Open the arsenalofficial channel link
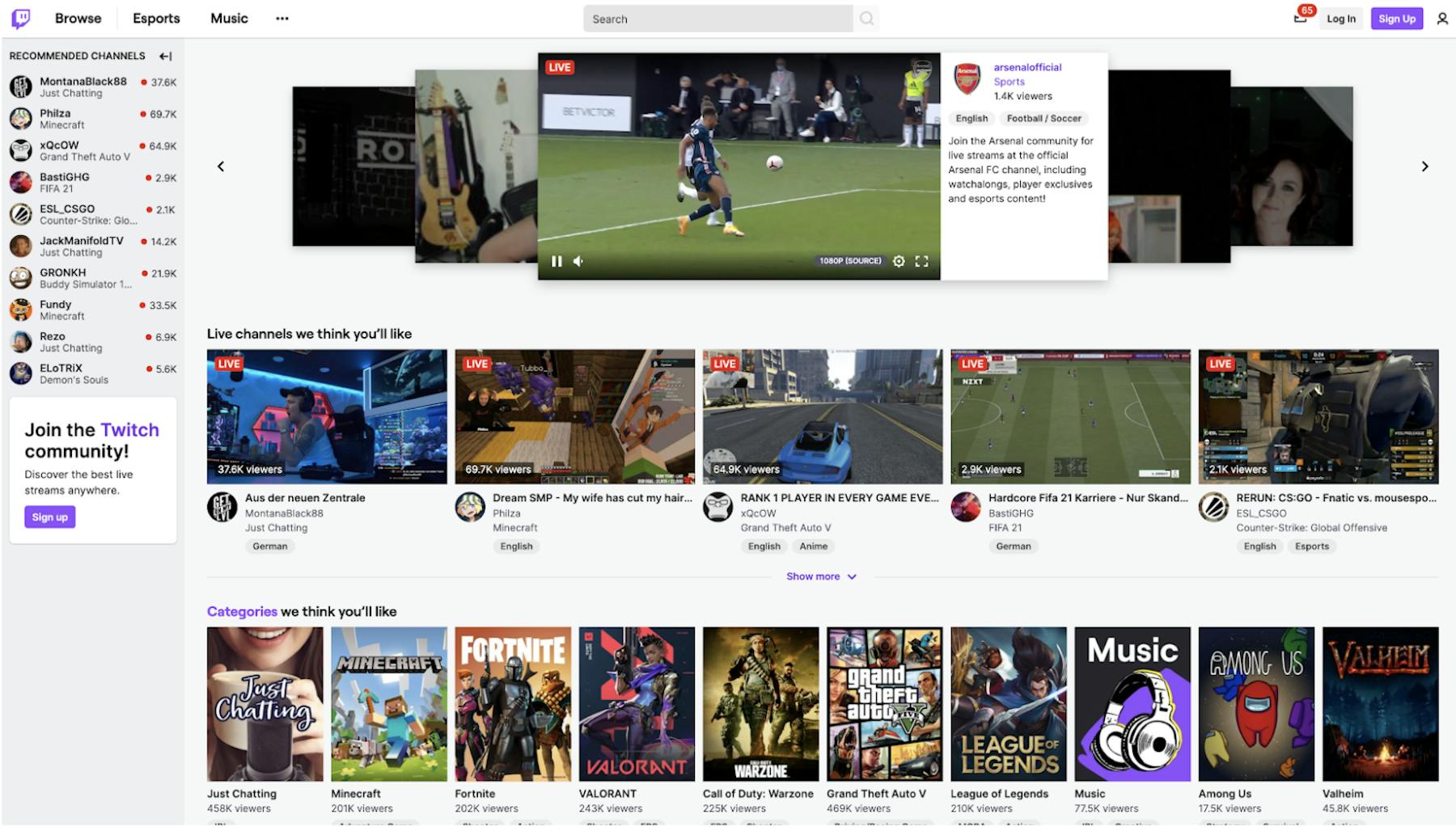Viewport: 1456px width, 827px height. [1027, 67]
